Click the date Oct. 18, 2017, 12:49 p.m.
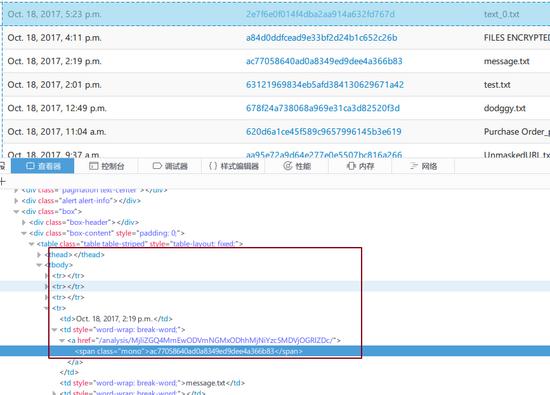 (x=57, y=108)
